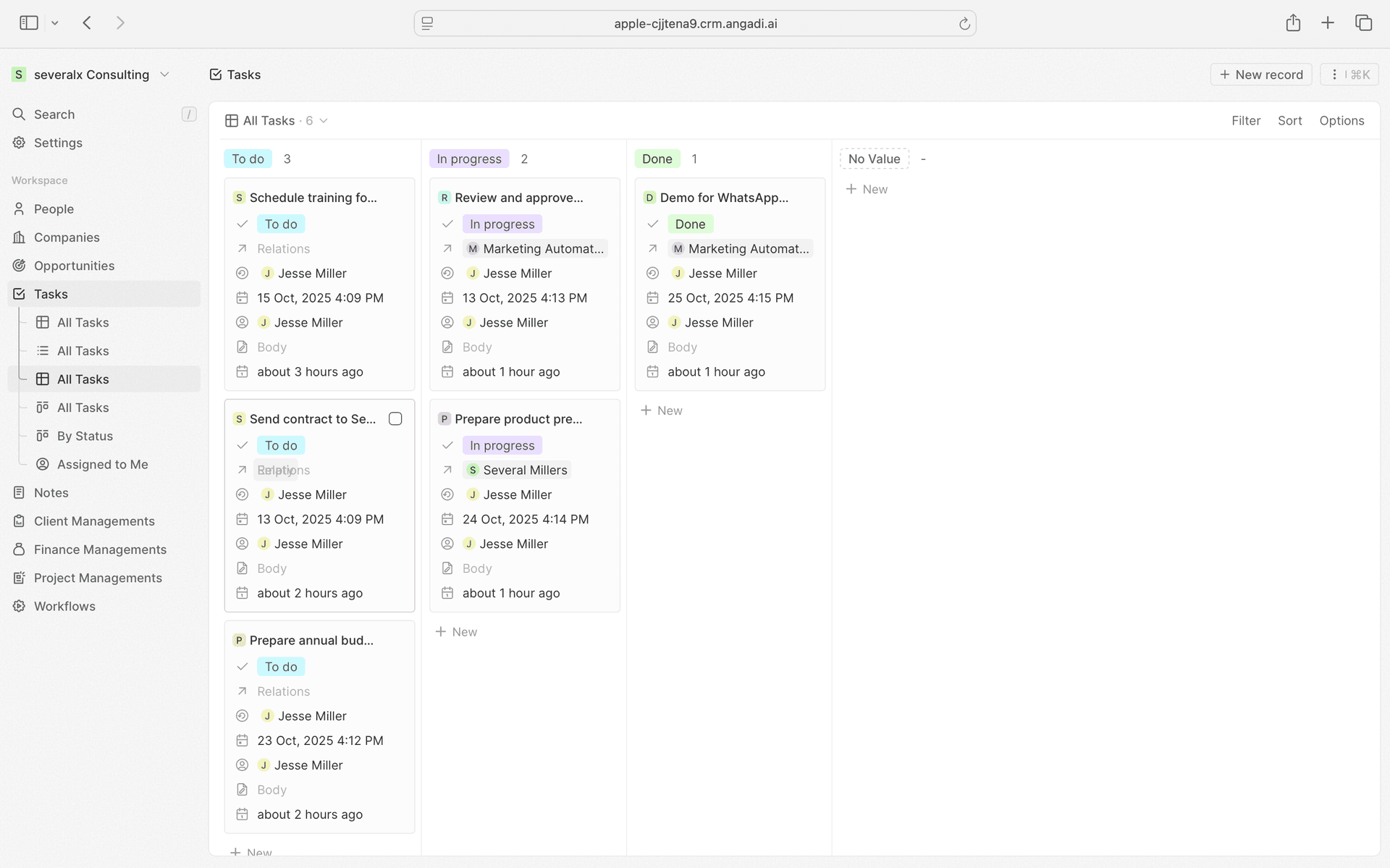
Task: Open the Options menu
Action: pyautogui.click(x=1341, y=120)
